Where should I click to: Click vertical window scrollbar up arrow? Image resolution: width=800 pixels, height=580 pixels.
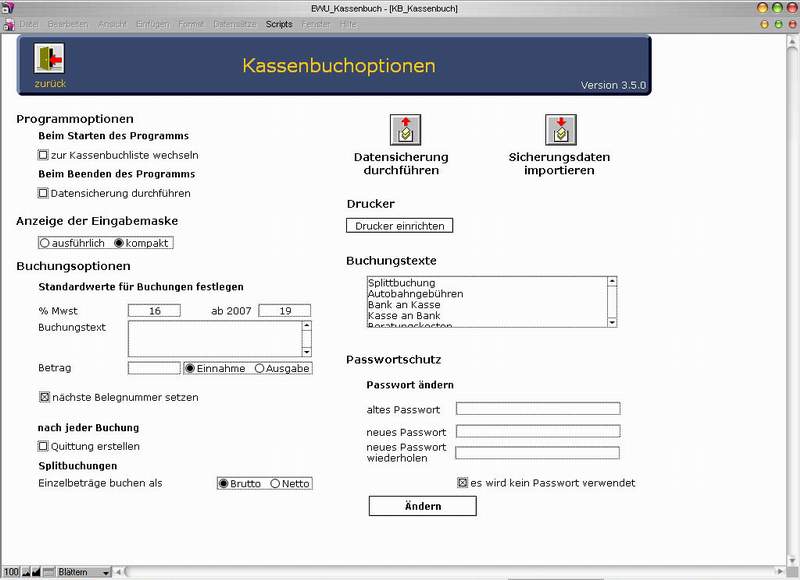(x=793, y=40)
